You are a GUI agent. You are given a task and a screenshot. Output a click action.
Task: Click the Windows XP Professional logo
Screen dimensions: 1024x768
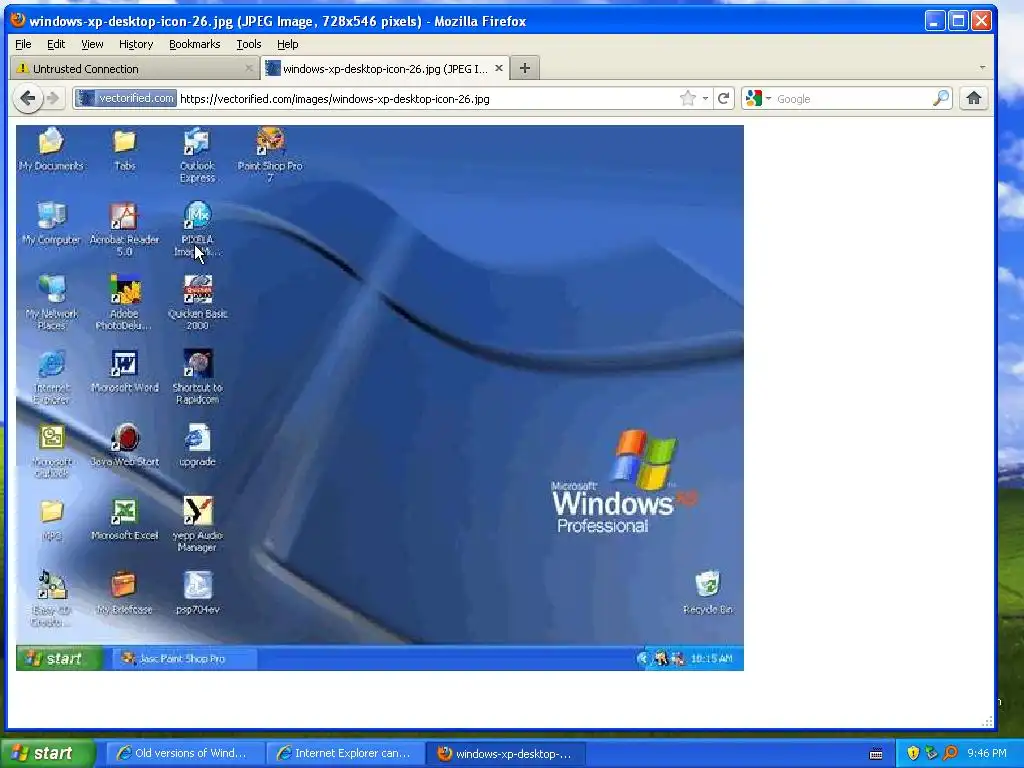tap(624, 482)
